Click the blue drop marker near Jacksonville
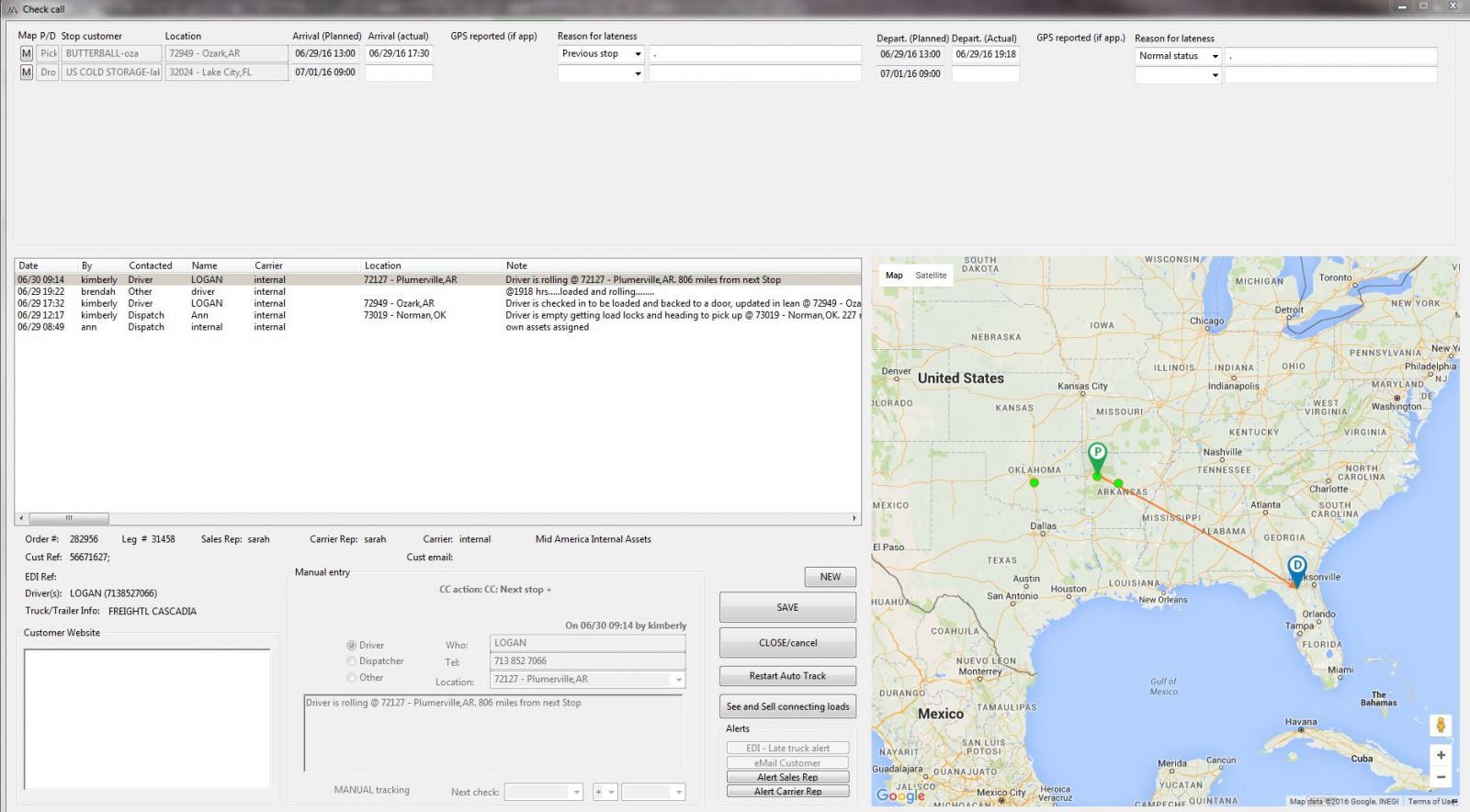This screenshot has height=812, width=1470. pos(1296,568)
